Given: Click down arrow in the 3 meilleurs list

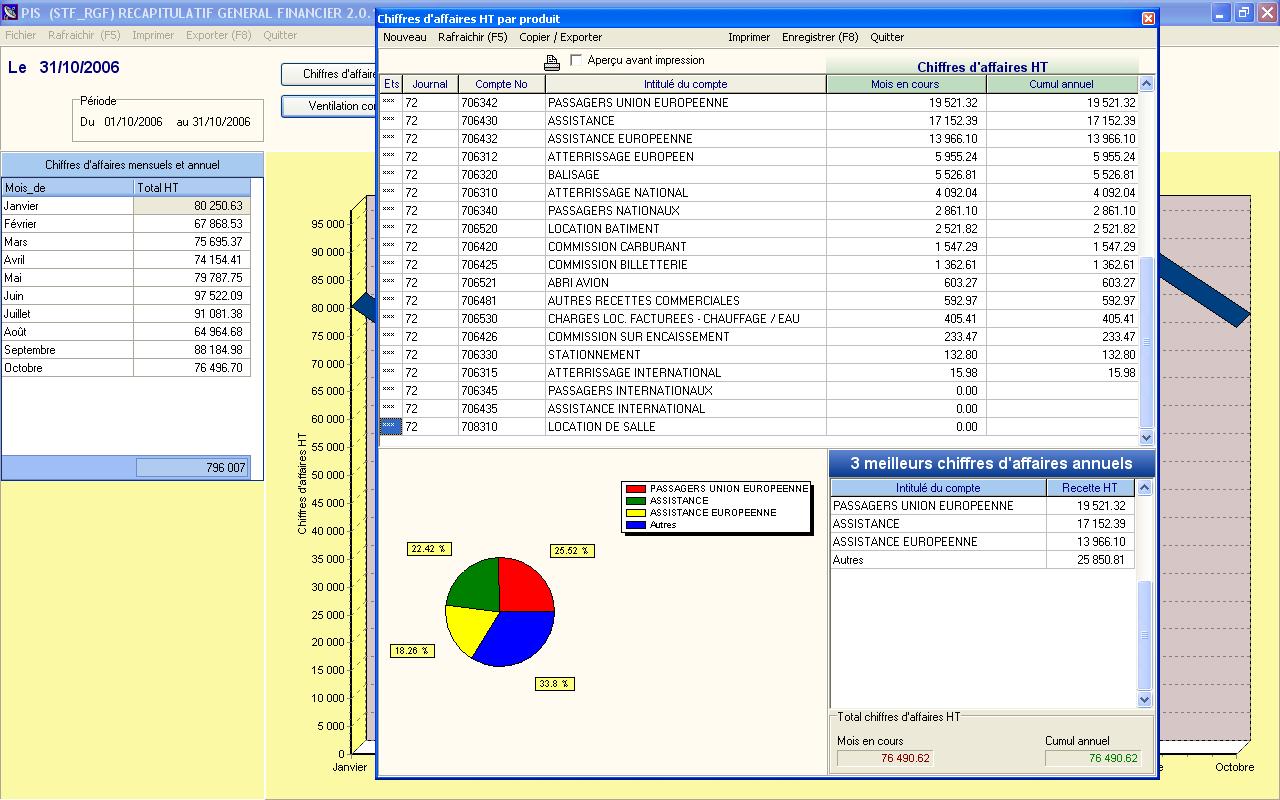Looking at the screenshot, I should 1145,700.
